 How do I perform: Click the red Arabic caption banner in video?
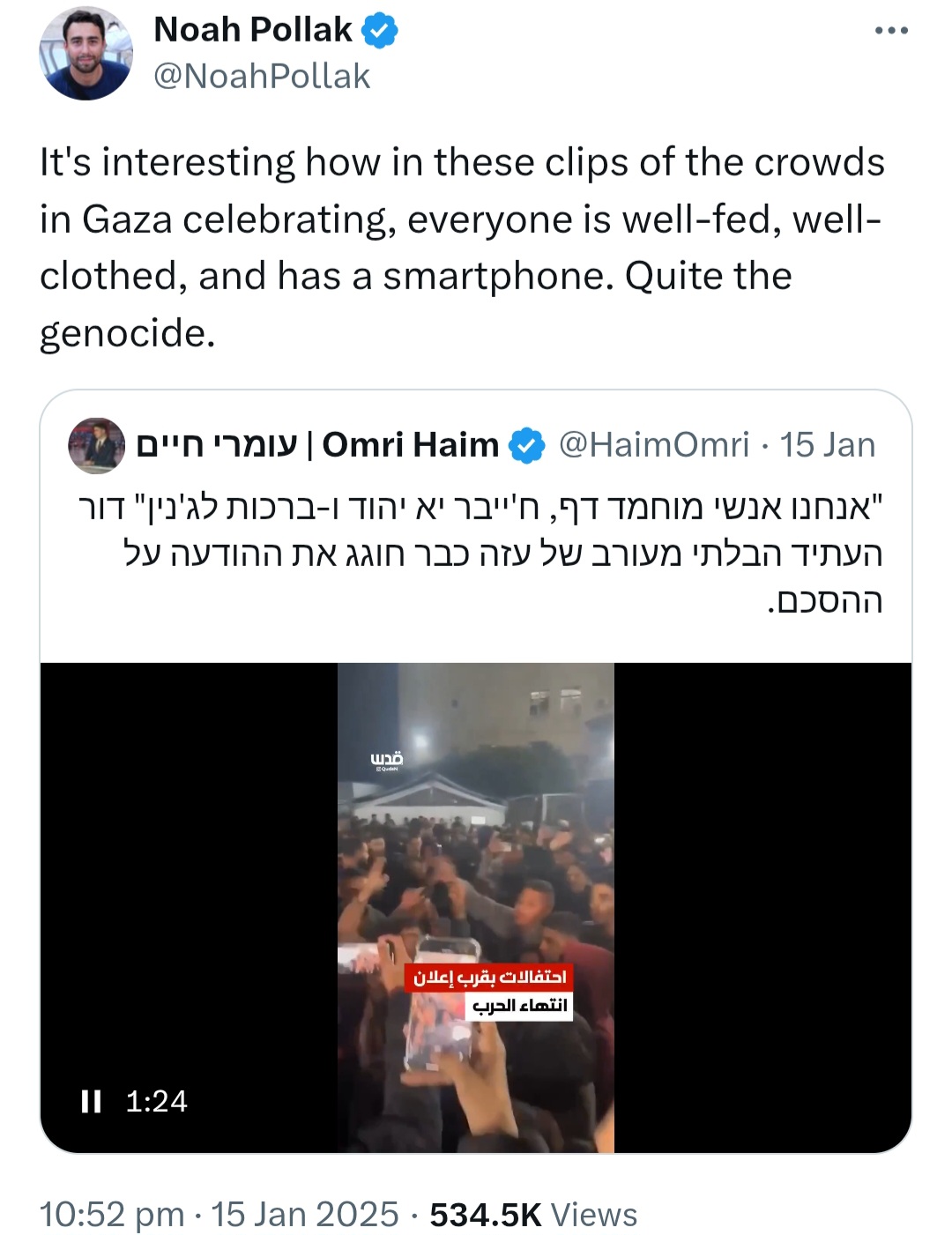coord(489,978)
